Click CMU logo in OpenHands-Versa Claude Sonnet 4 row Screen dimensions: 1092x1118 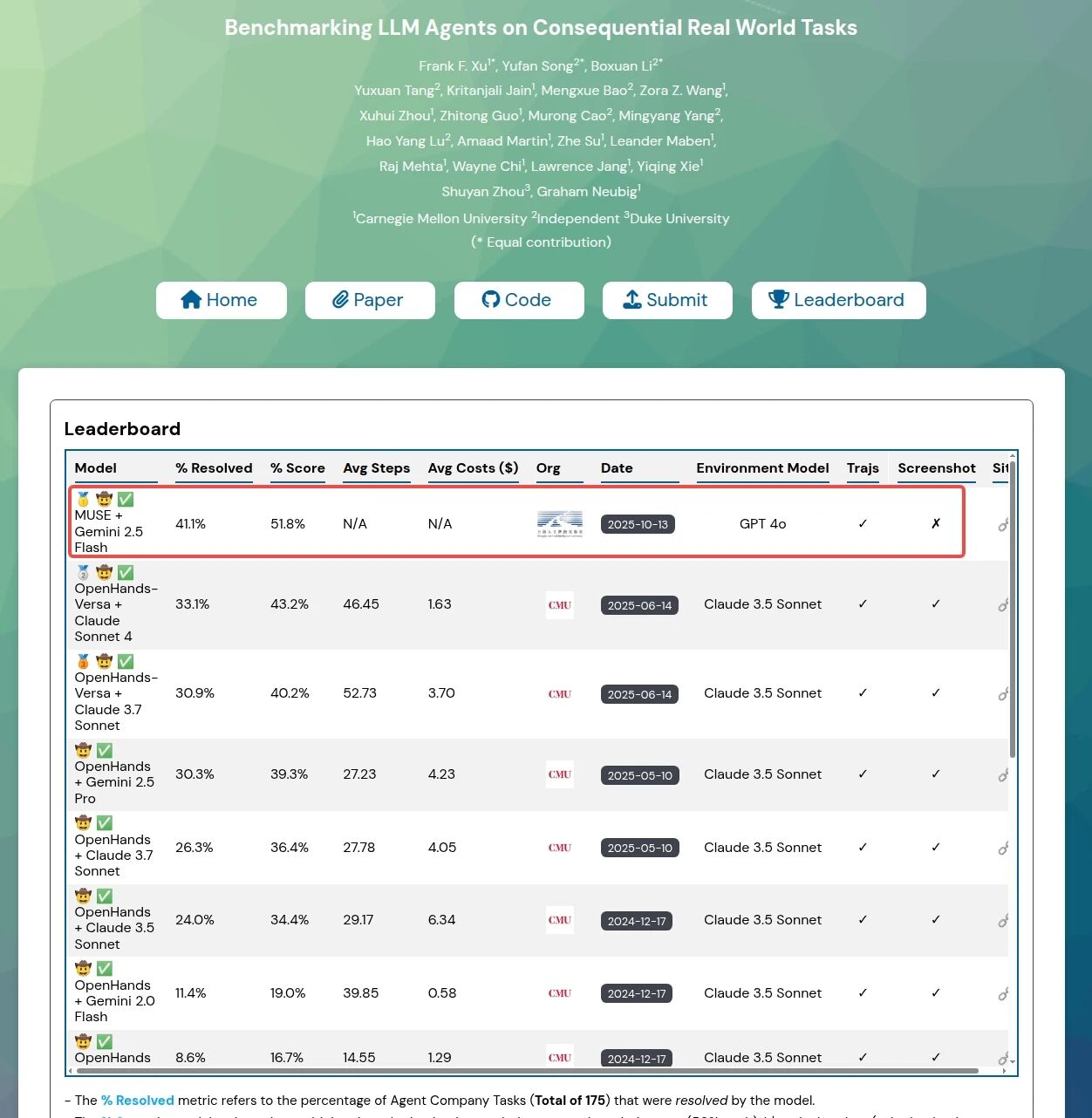click(x=559, y=605)
